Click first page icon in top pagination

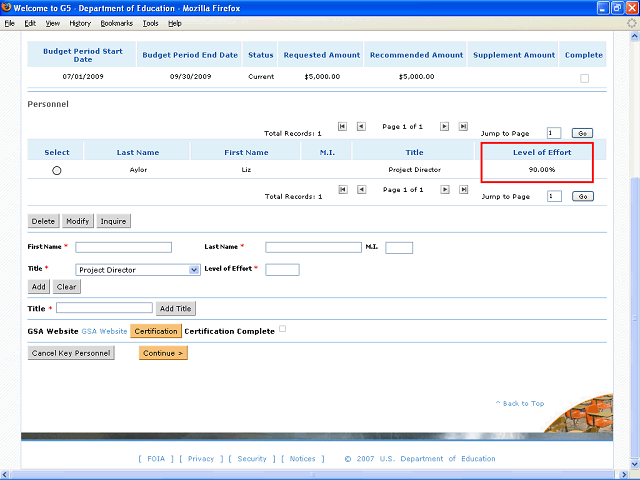[x=343, y=127]
